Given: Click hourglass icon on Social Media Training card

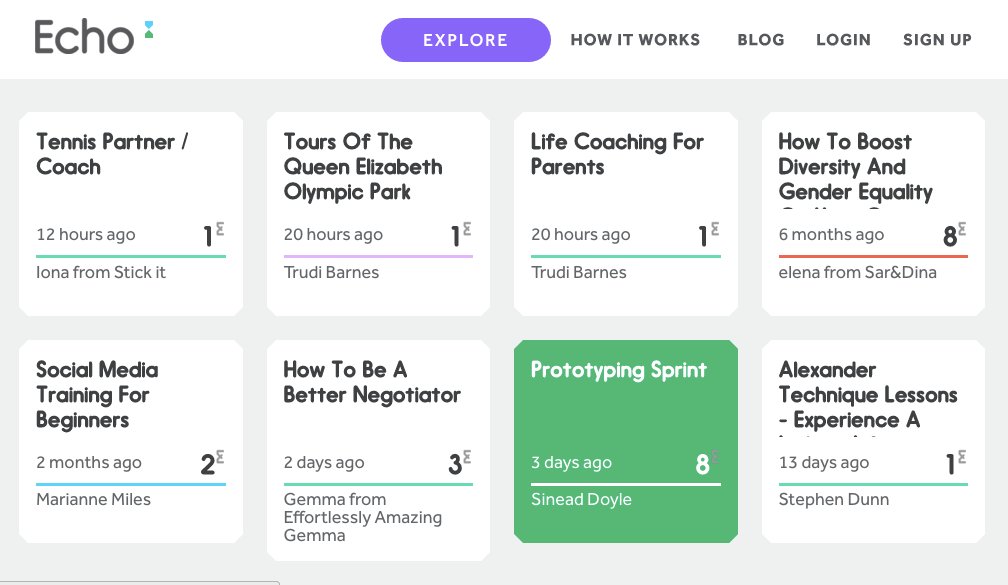Looking at the screenshot, I should click(220, 457).
